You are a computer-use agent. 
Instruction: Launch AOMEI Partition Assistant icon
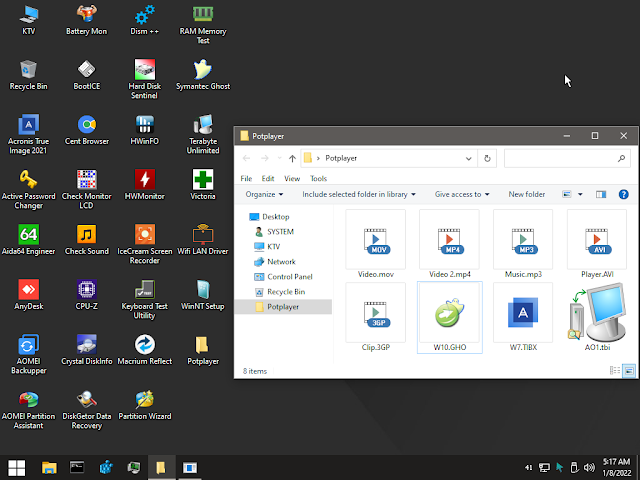coord(29,409)
